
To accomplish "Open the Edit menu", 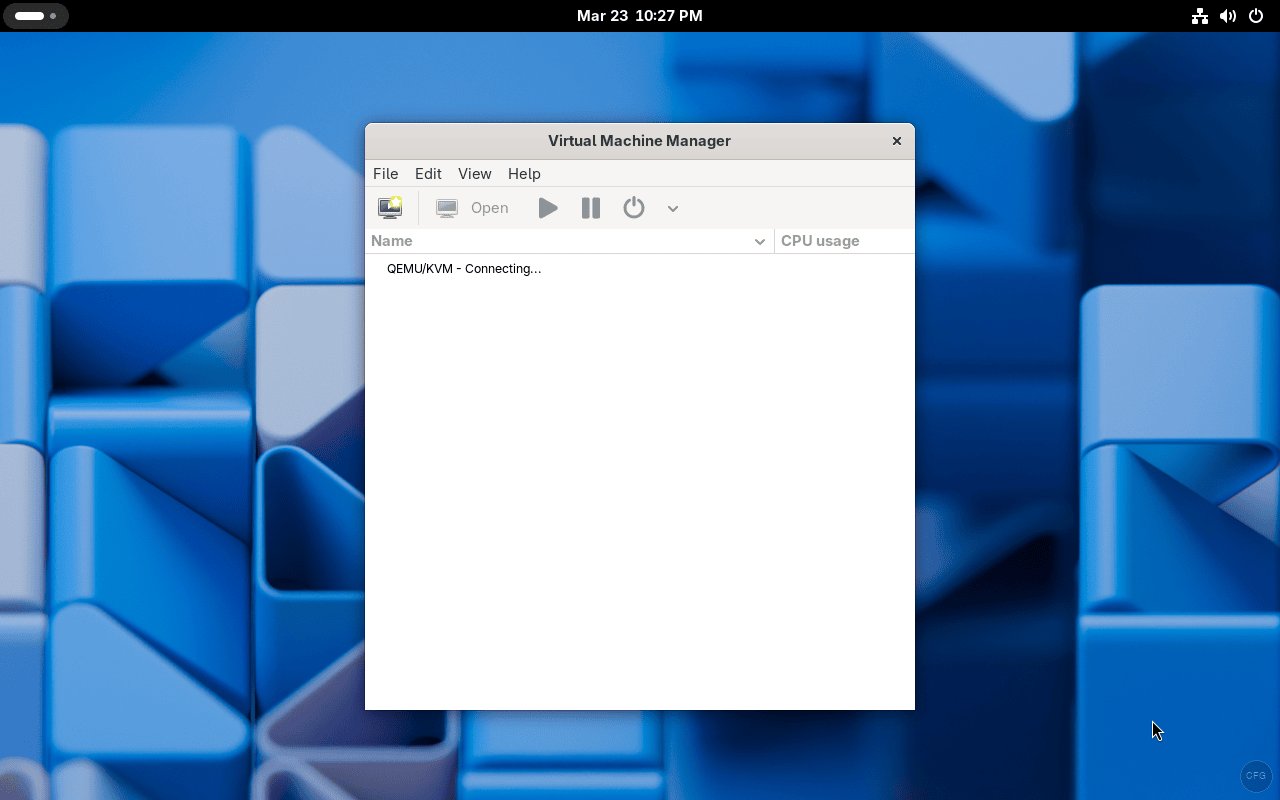I will point(428,173).
